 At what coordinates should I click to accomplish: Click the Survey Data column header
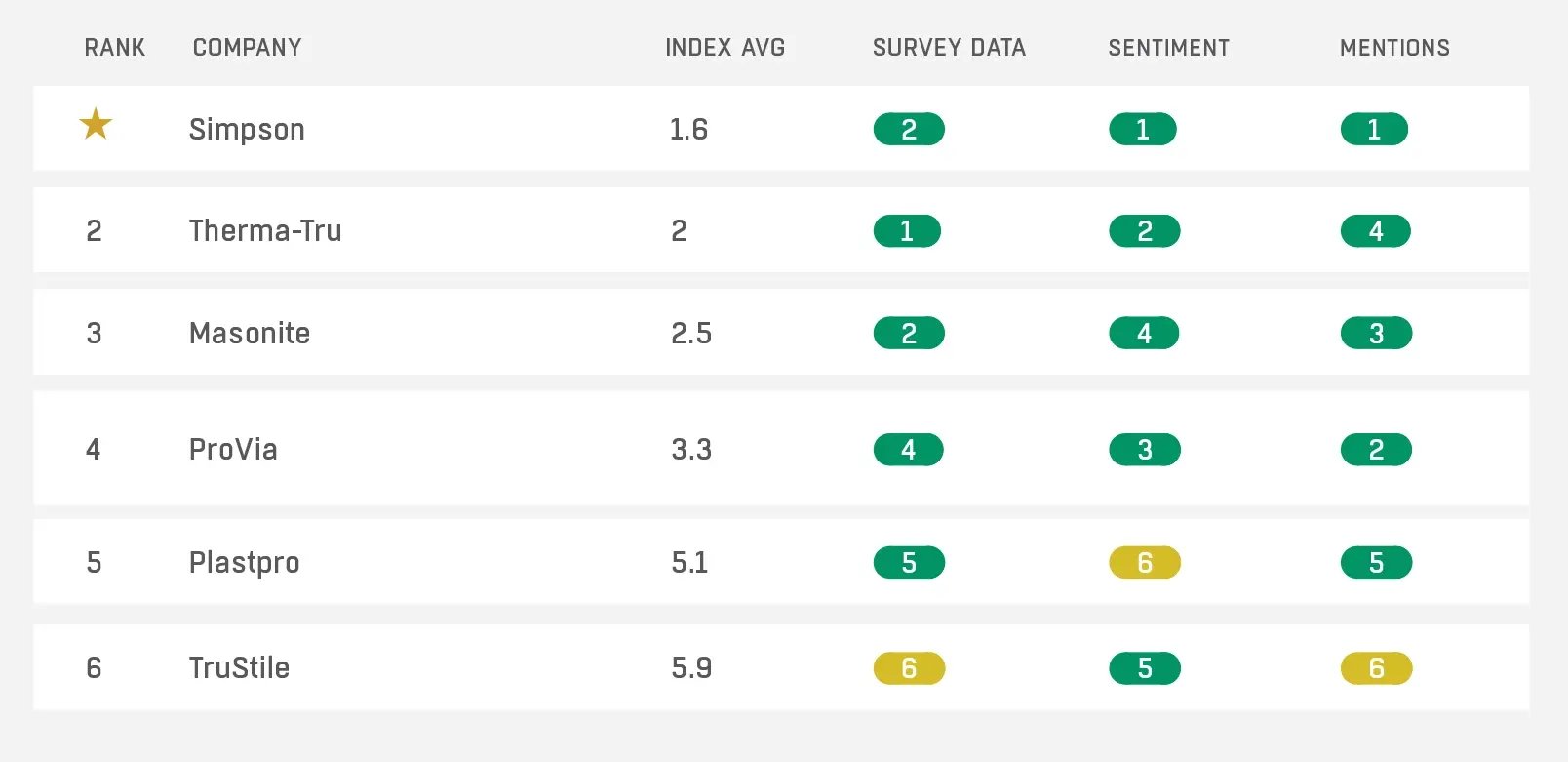point(949,48)
